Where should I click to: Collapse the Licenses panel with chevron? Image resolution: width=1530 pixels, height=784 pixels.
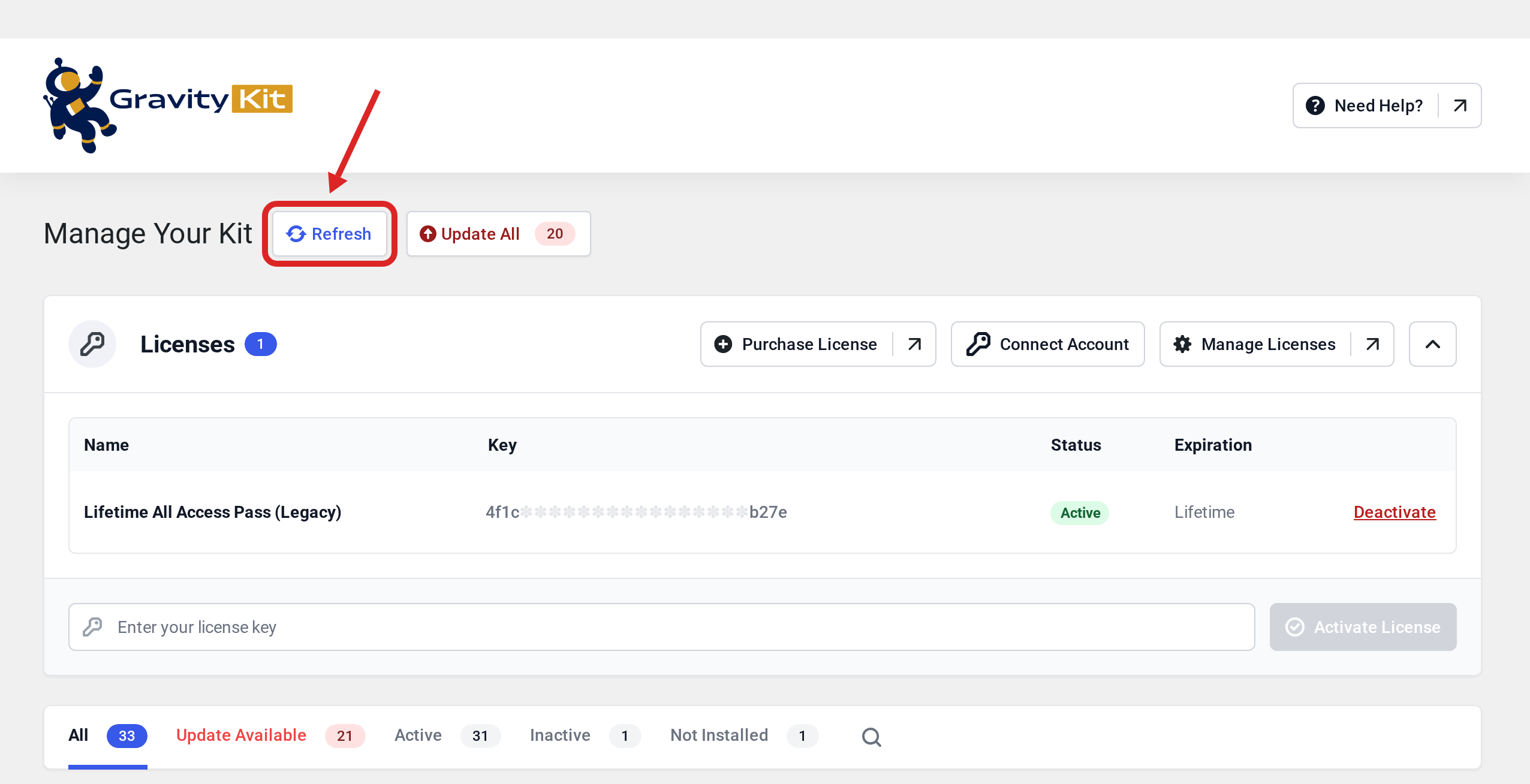click(1432, 344)
